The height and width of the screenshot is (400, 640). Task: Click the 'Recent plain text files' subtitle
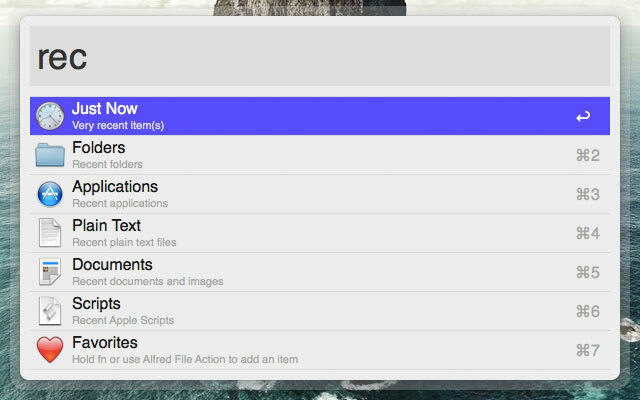coord(124,242)
